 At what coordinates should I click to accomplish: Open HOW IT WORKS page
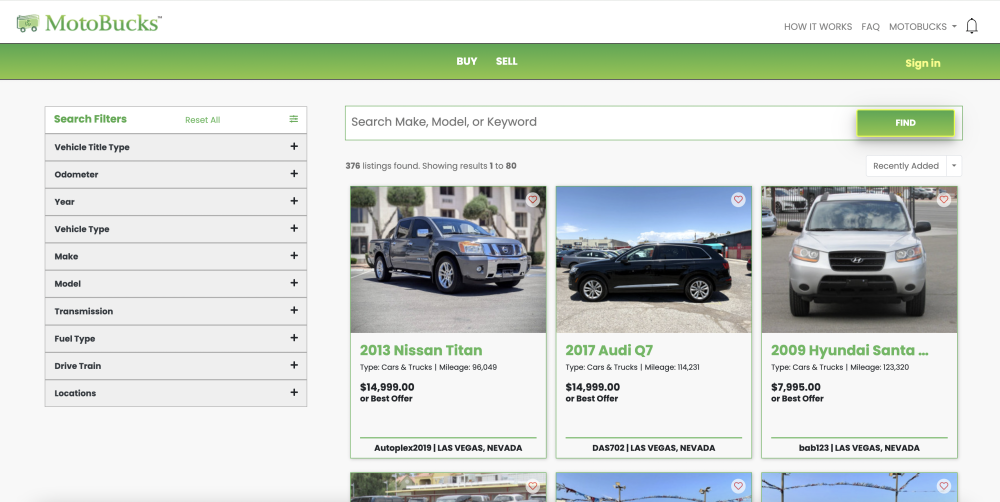click(x=818, y=27)
